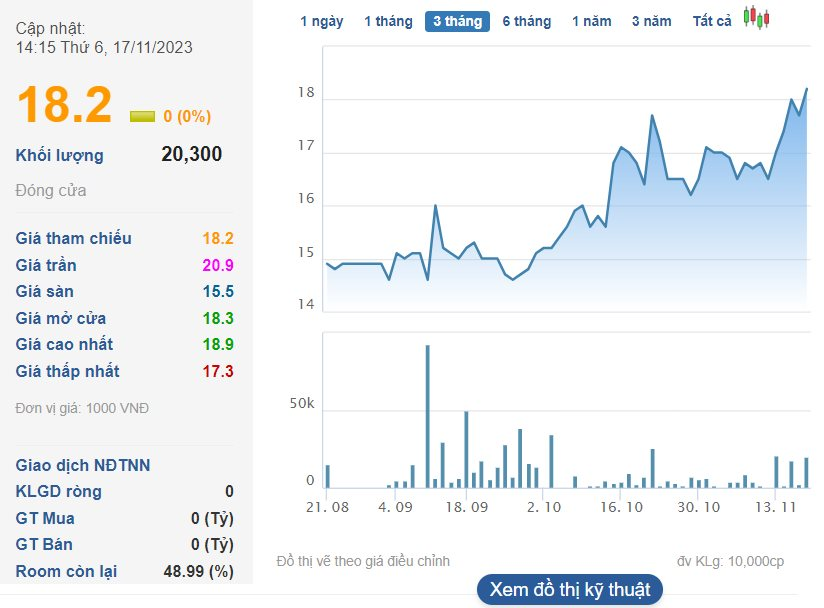Switch chart to 6 tháng
824x608 pixels.
526,21
